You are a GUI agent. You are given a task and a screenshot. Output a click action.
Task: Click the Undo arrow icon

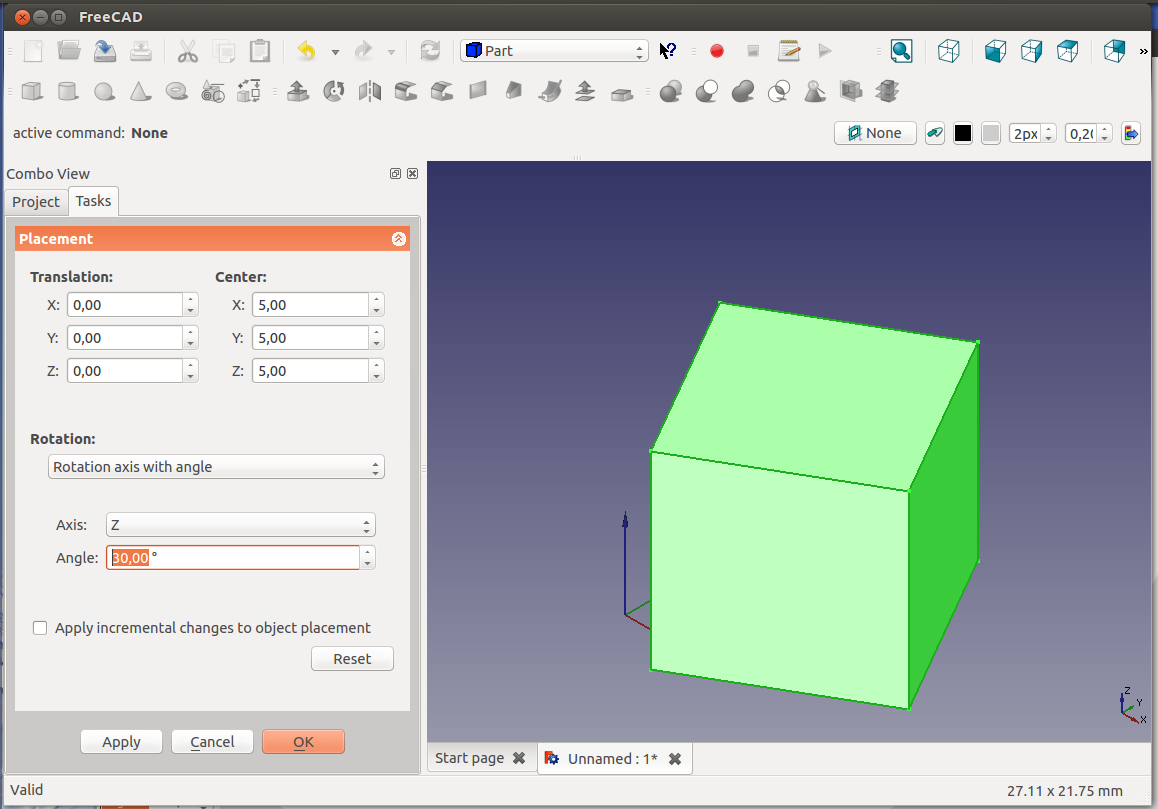click(307, 51)
